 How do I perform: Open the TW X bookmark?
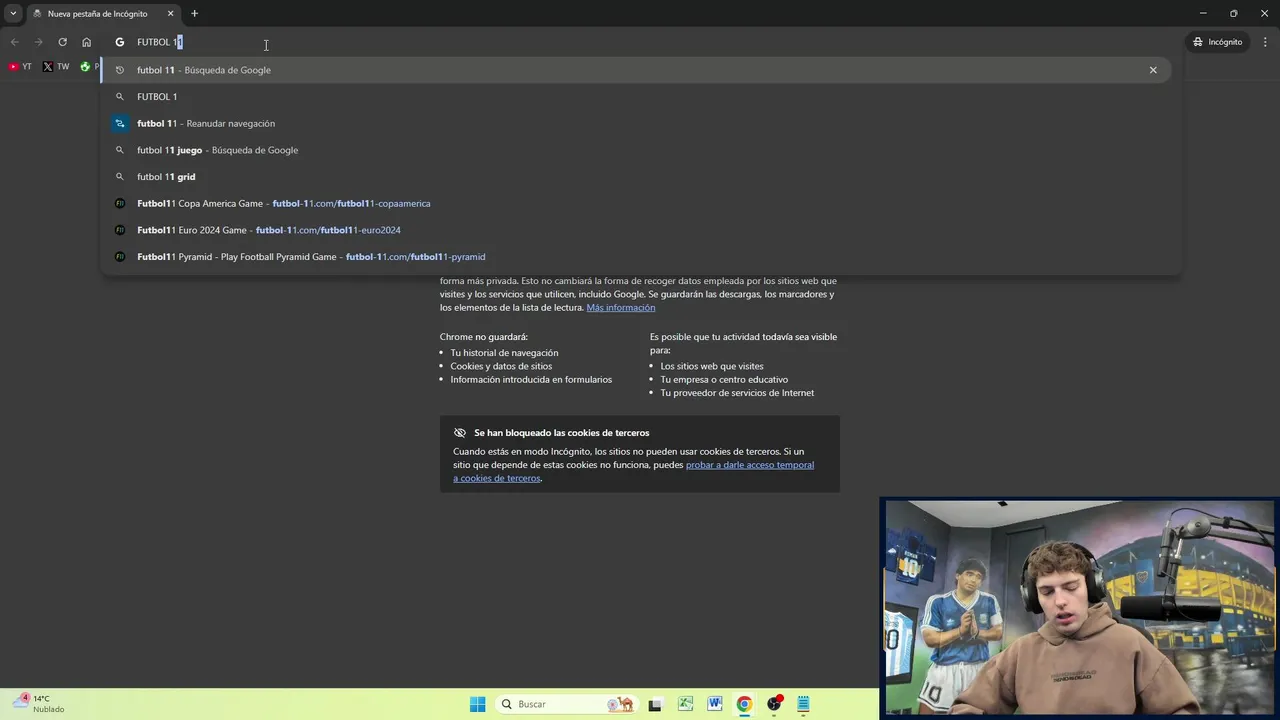[x=56, y=67]
